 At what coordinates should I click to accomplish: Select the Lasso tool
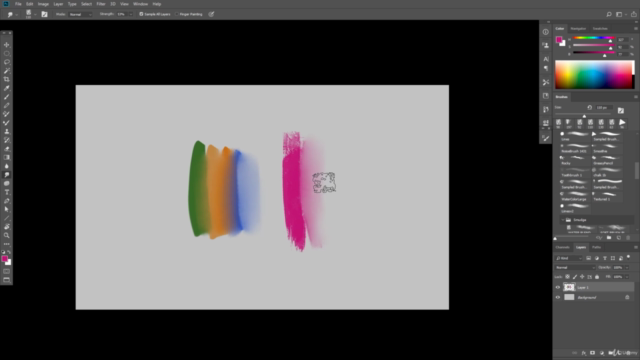(7, 62)
